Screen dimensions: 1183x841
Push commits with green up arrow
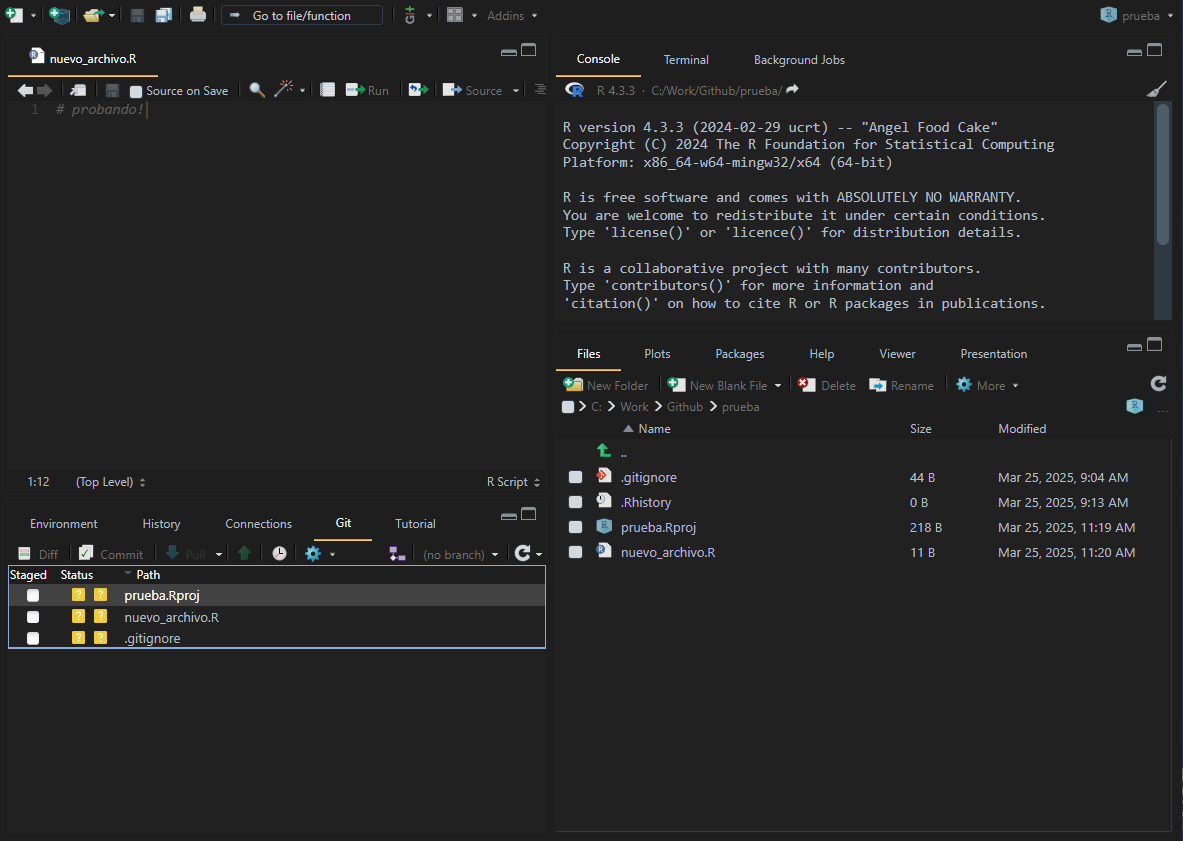[244, 554]
